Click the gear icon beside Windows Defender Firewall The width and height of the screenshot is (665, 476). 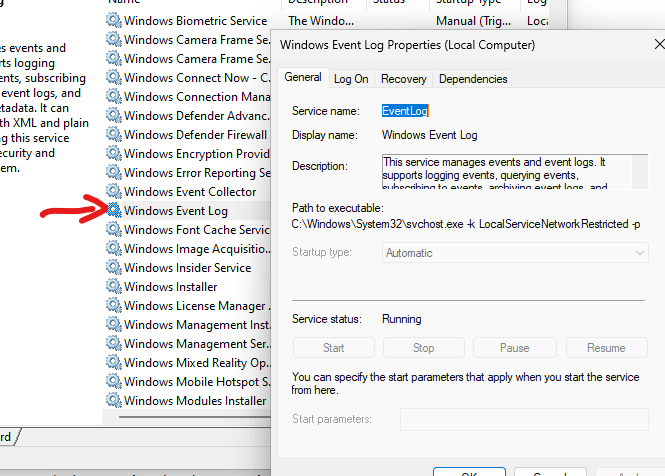tap(114, 134)
